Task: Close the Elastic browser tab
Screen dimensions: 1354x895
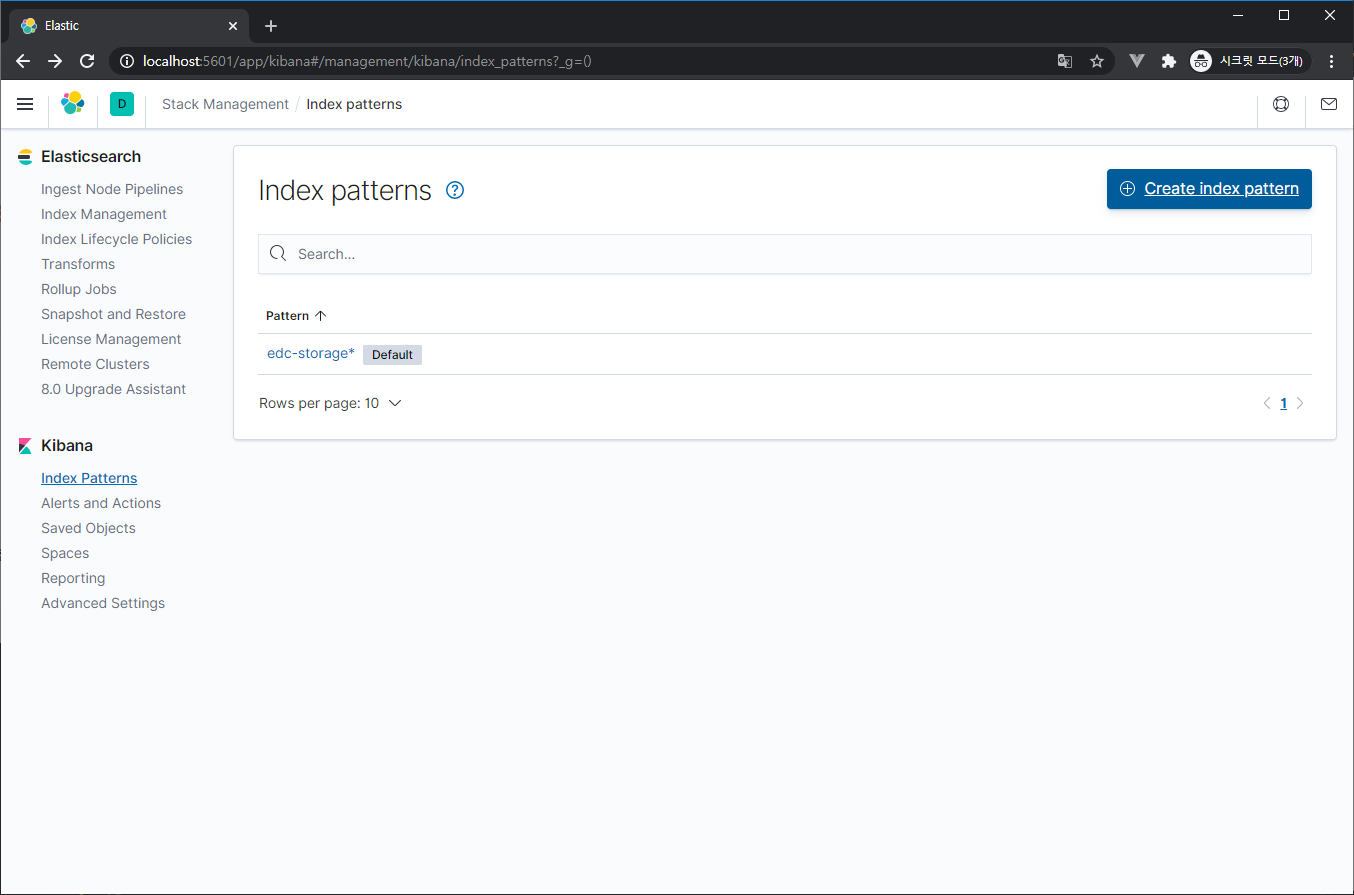Action: (x=232, y=25)
